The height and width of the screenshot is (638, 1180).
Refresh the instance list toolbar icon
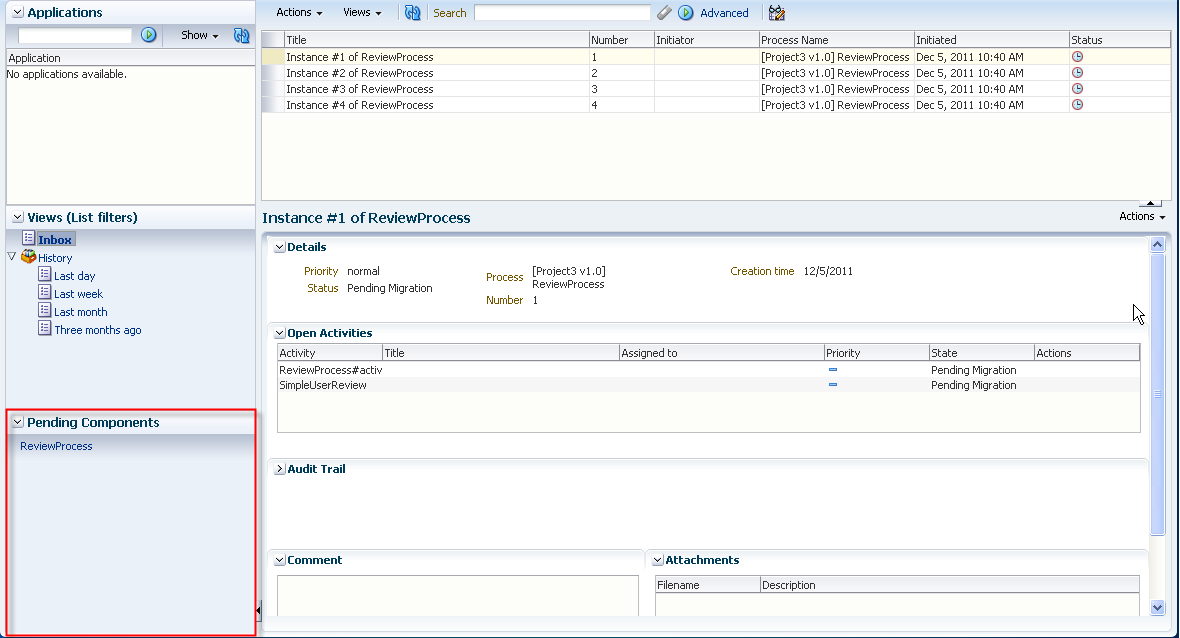coord(412,13)
